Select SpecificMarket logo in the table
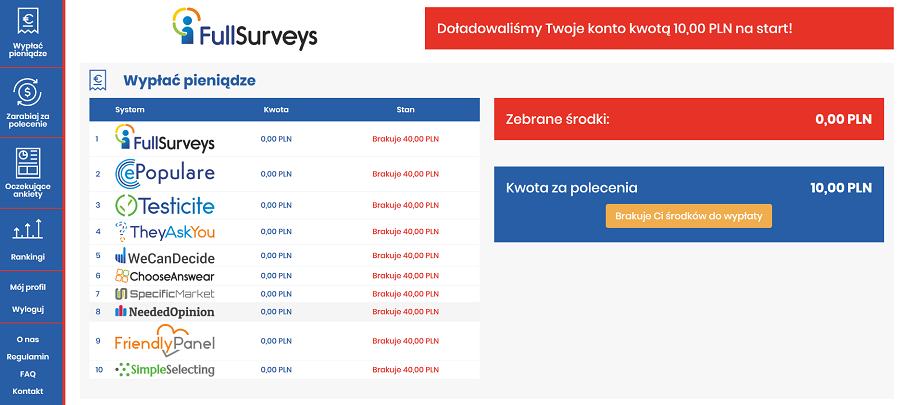900x405 pixels. click(165, 294)
